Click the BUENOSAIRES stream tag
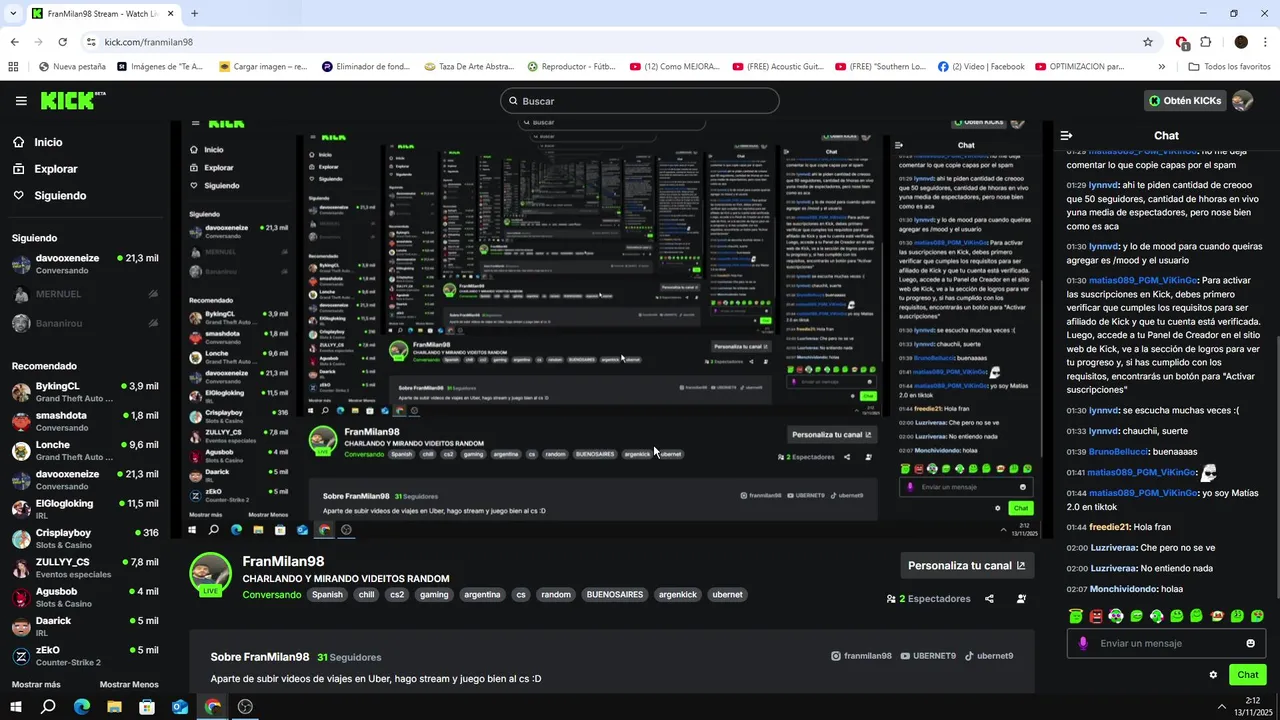The height and width of the screenshot is (720, 1280). click(x=614, y=595)
